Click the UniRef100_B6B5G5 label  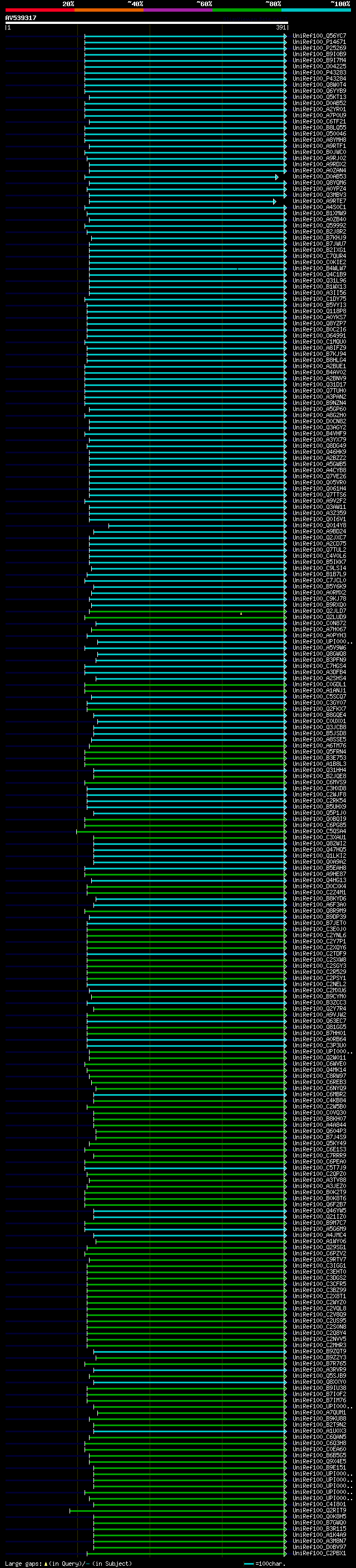pos(319,1456)
